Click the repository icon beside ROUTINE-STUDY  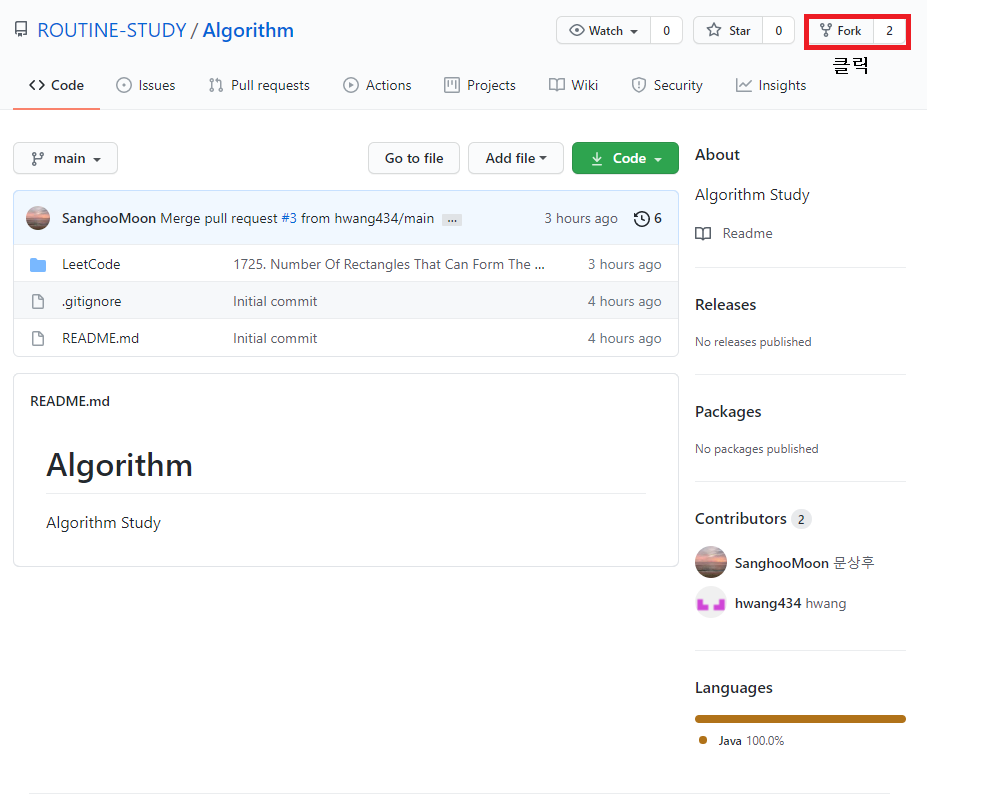pos(21,30)
